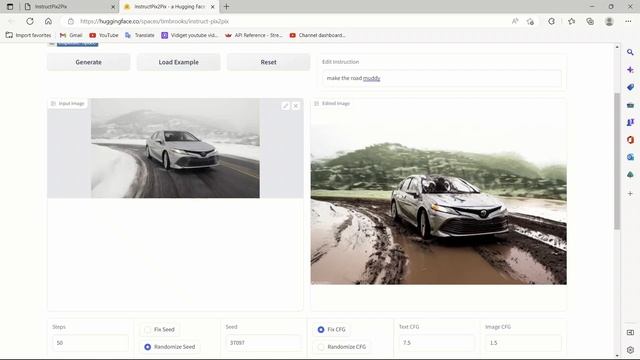
Task: Focus the Edit Instruction text field
Action: (x=442, y=78)
